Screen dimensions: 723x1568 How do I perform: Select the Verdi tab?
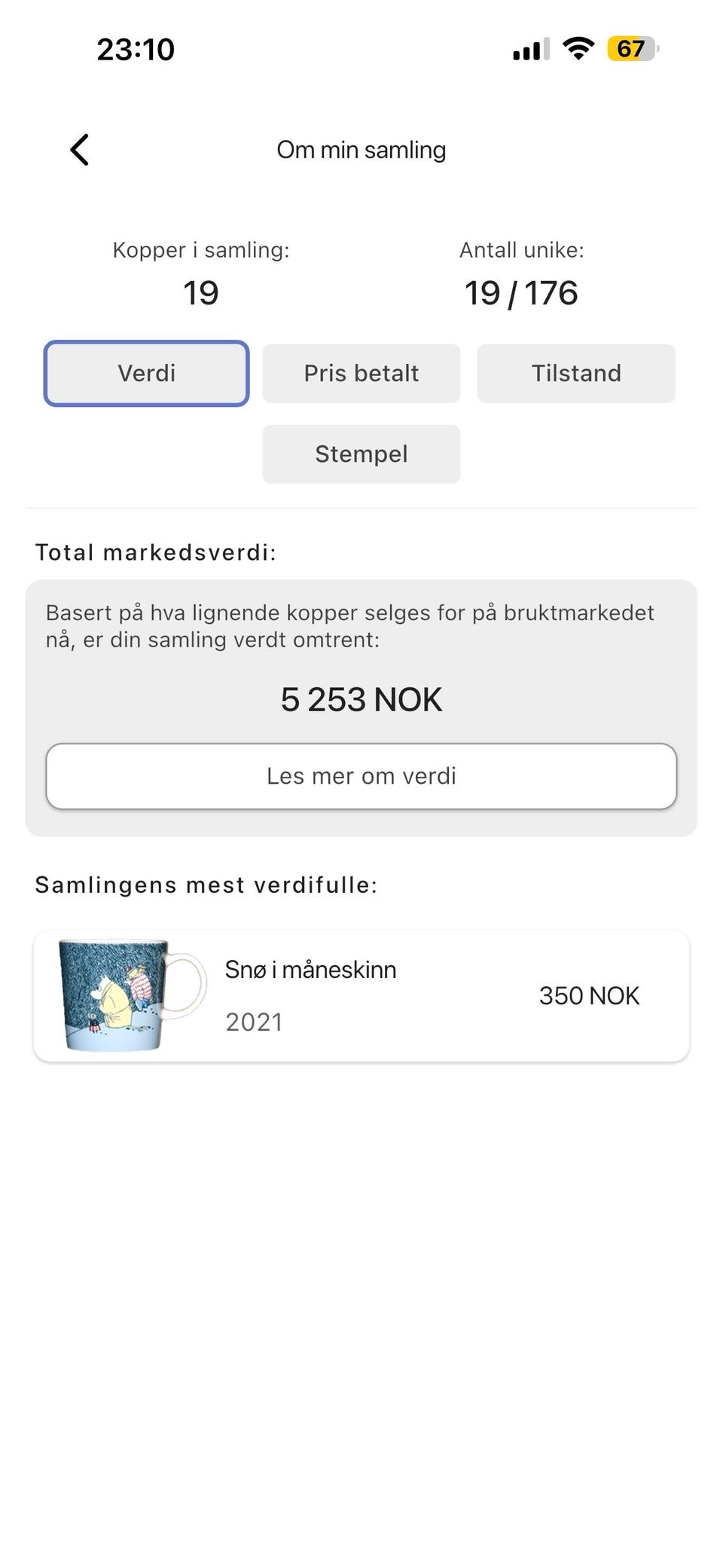146,374
